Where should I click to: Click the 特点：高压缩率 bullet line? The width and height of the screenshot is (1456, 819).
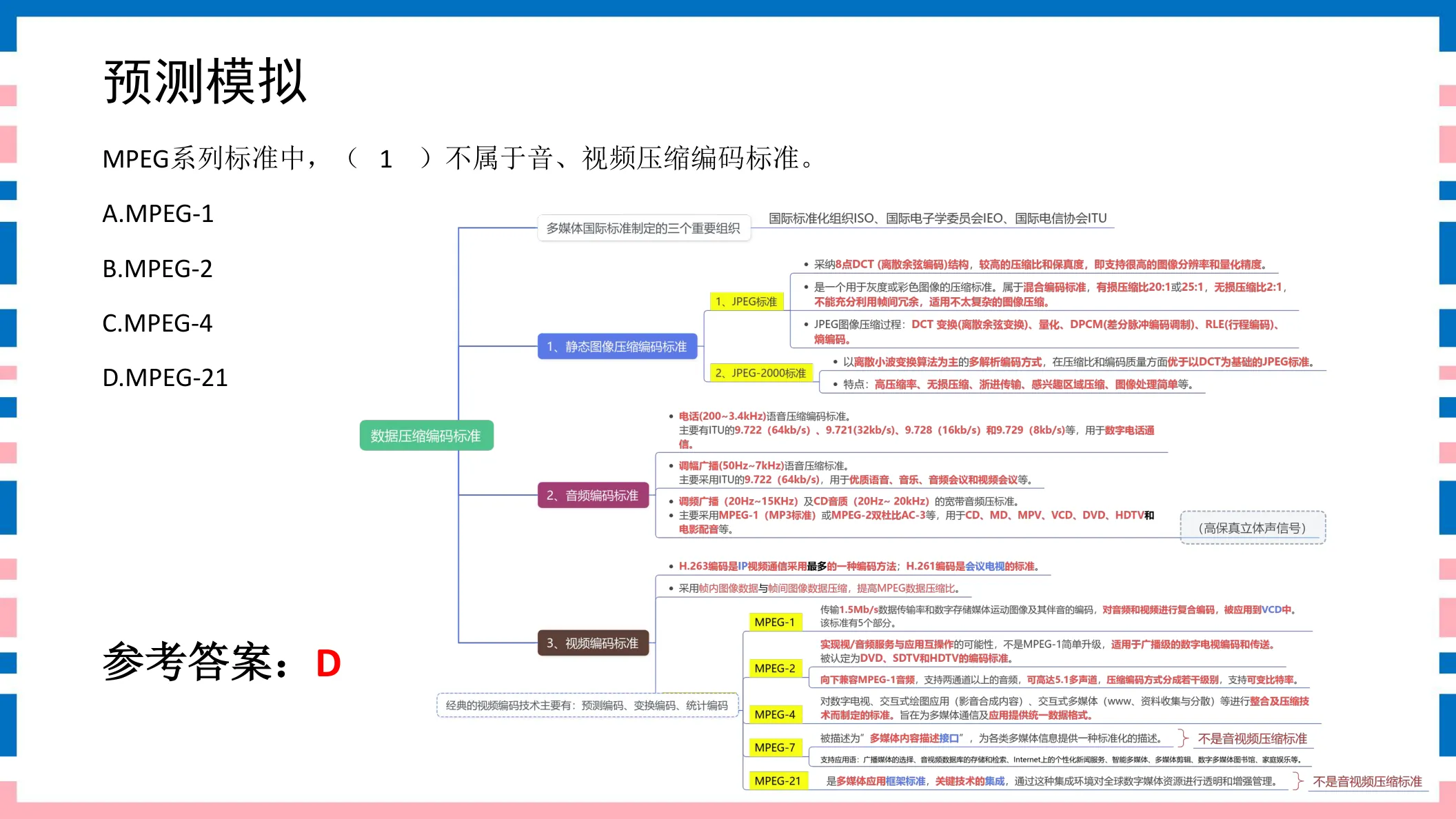(1013, 384)
